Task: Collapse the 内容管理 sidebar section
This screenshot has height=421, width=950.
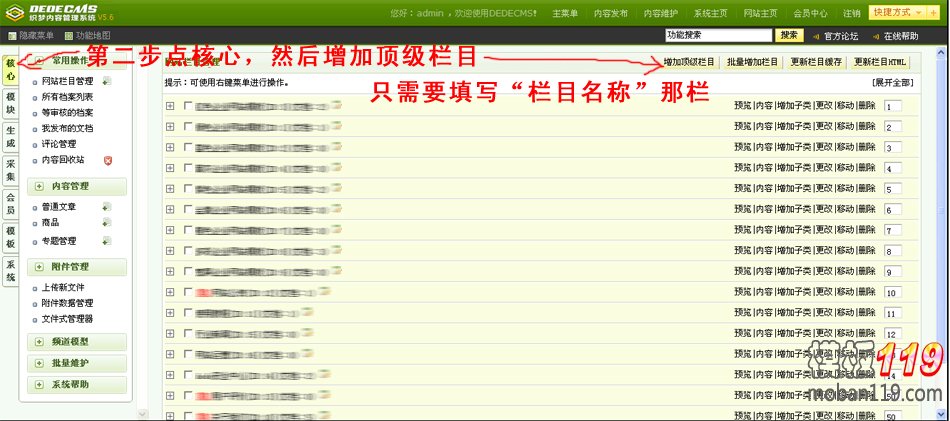Action: click(x=77, y=186)
